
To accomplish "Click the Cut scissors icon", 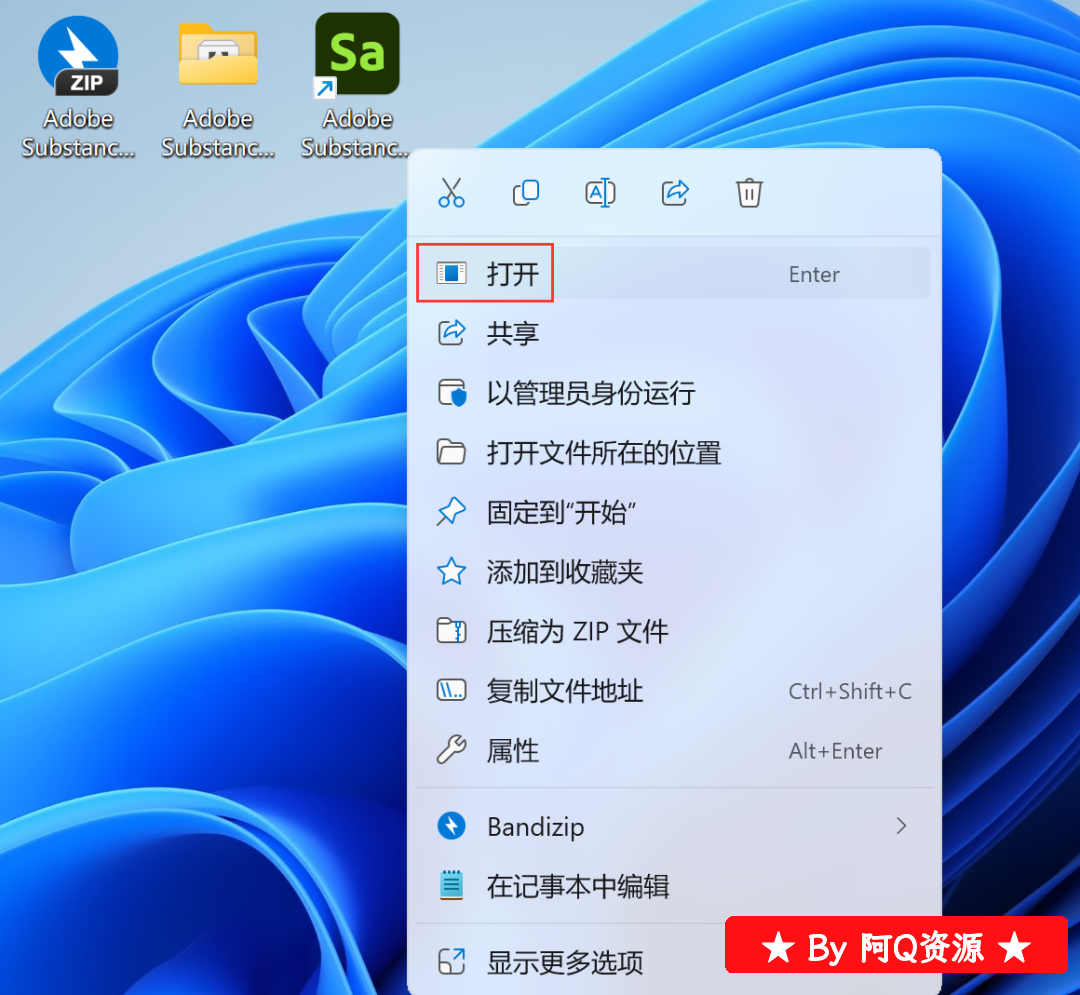I will click(451, 192).
